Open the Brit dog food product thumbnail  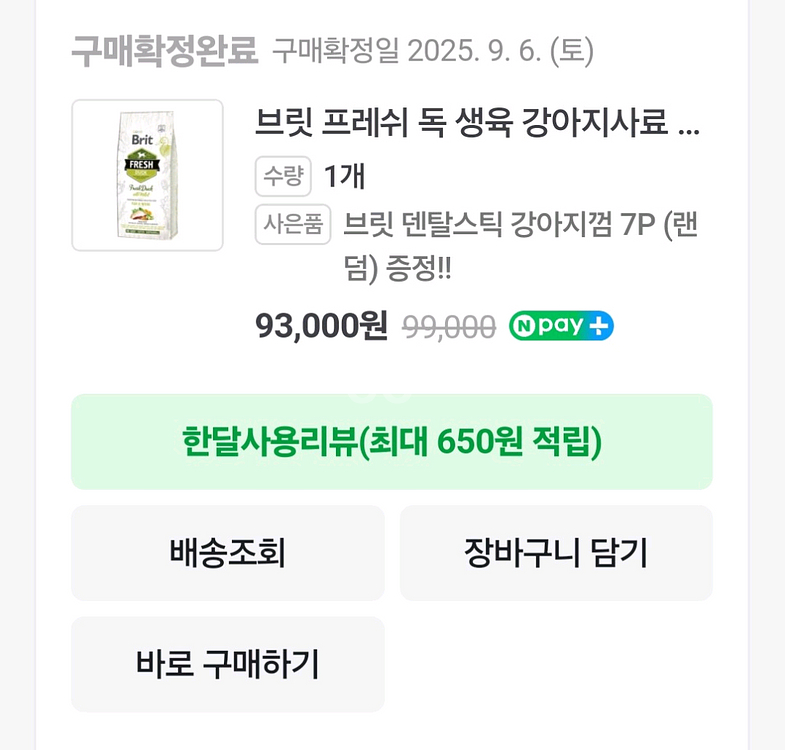[147, 175]
